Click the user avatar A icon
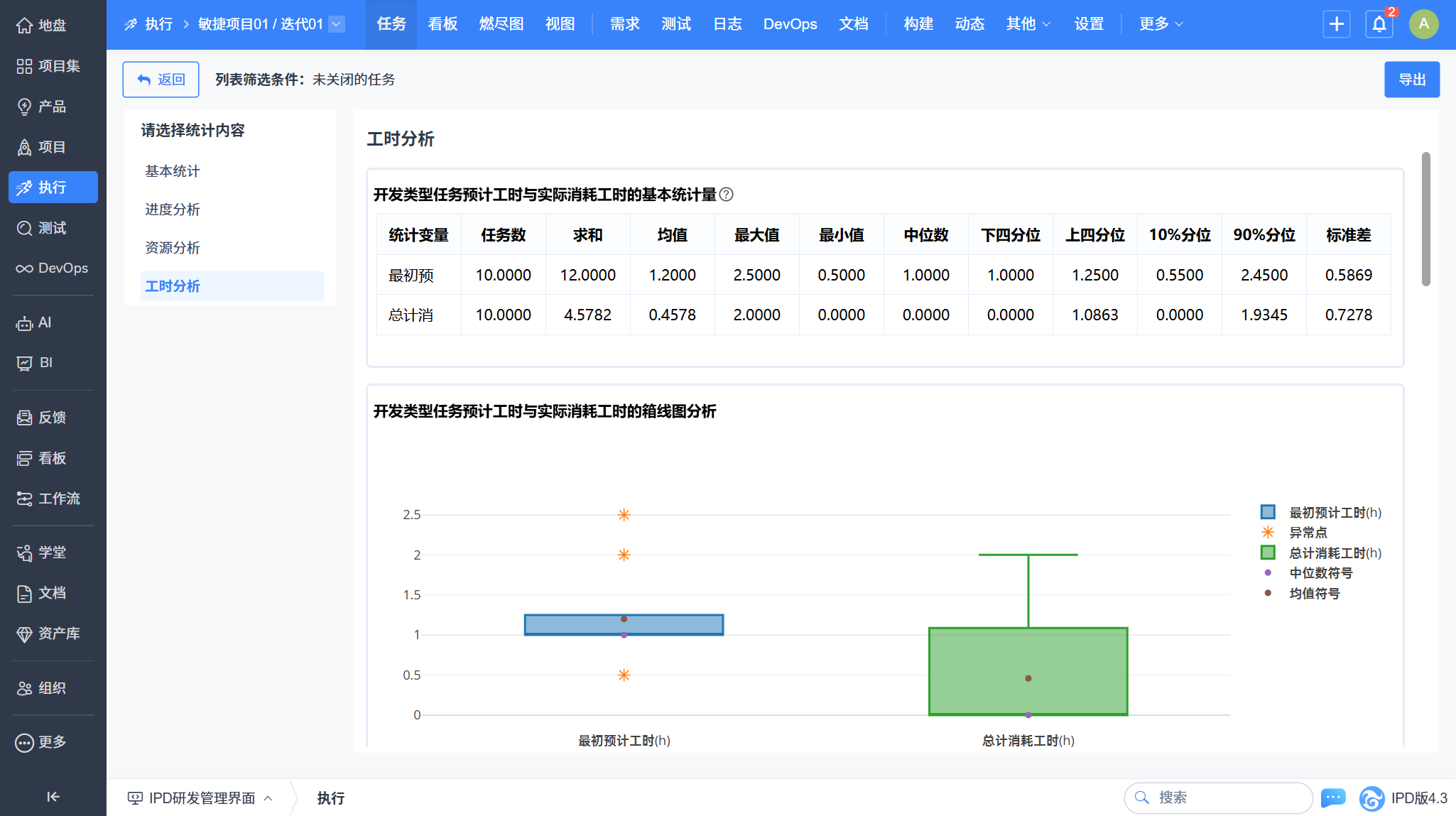 [1423, 24]
